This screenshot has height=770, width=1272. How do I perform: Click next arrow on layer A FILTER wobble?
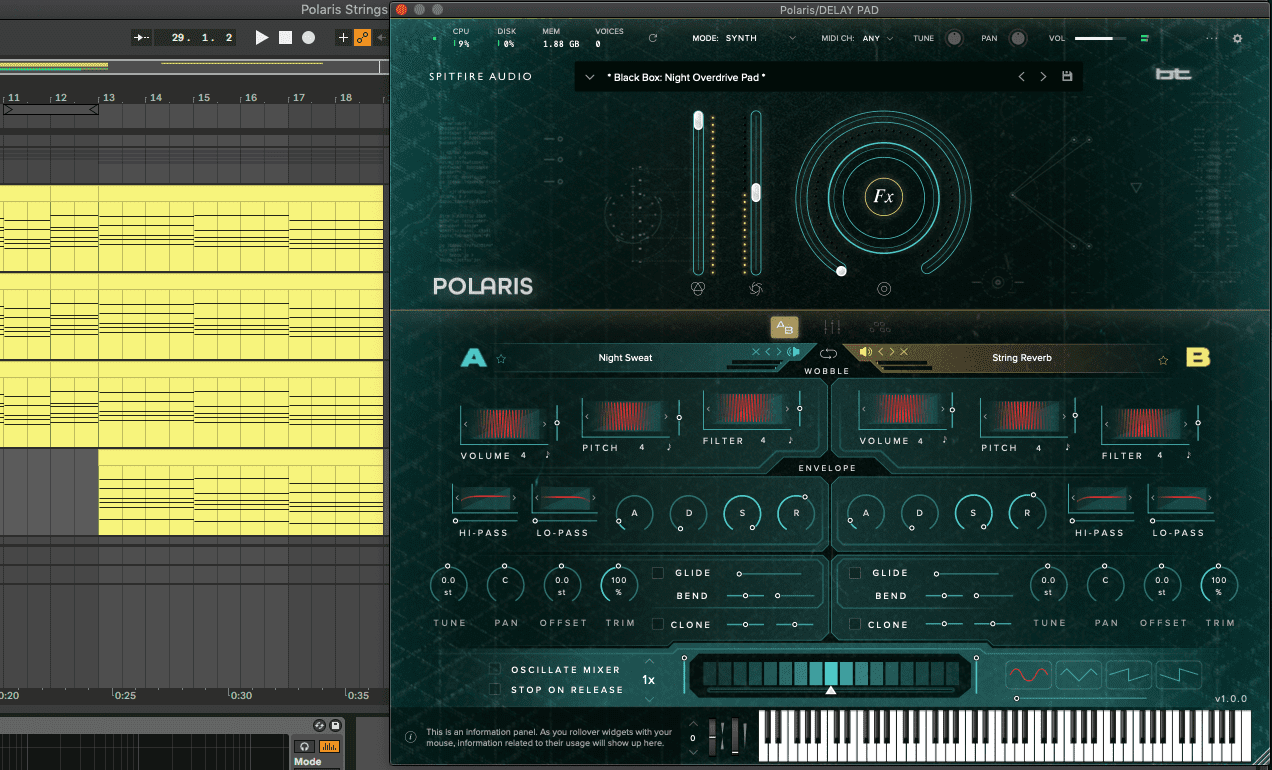[x=788, y=410]
